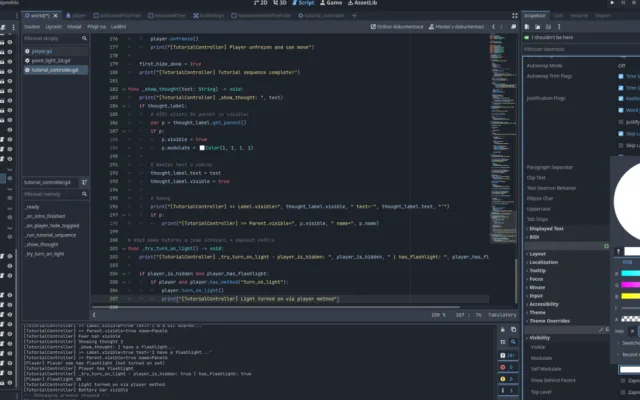Save resource icon in Inspector toolbar
This screenshot has width=640, height=400.
(x=548, y=27)
